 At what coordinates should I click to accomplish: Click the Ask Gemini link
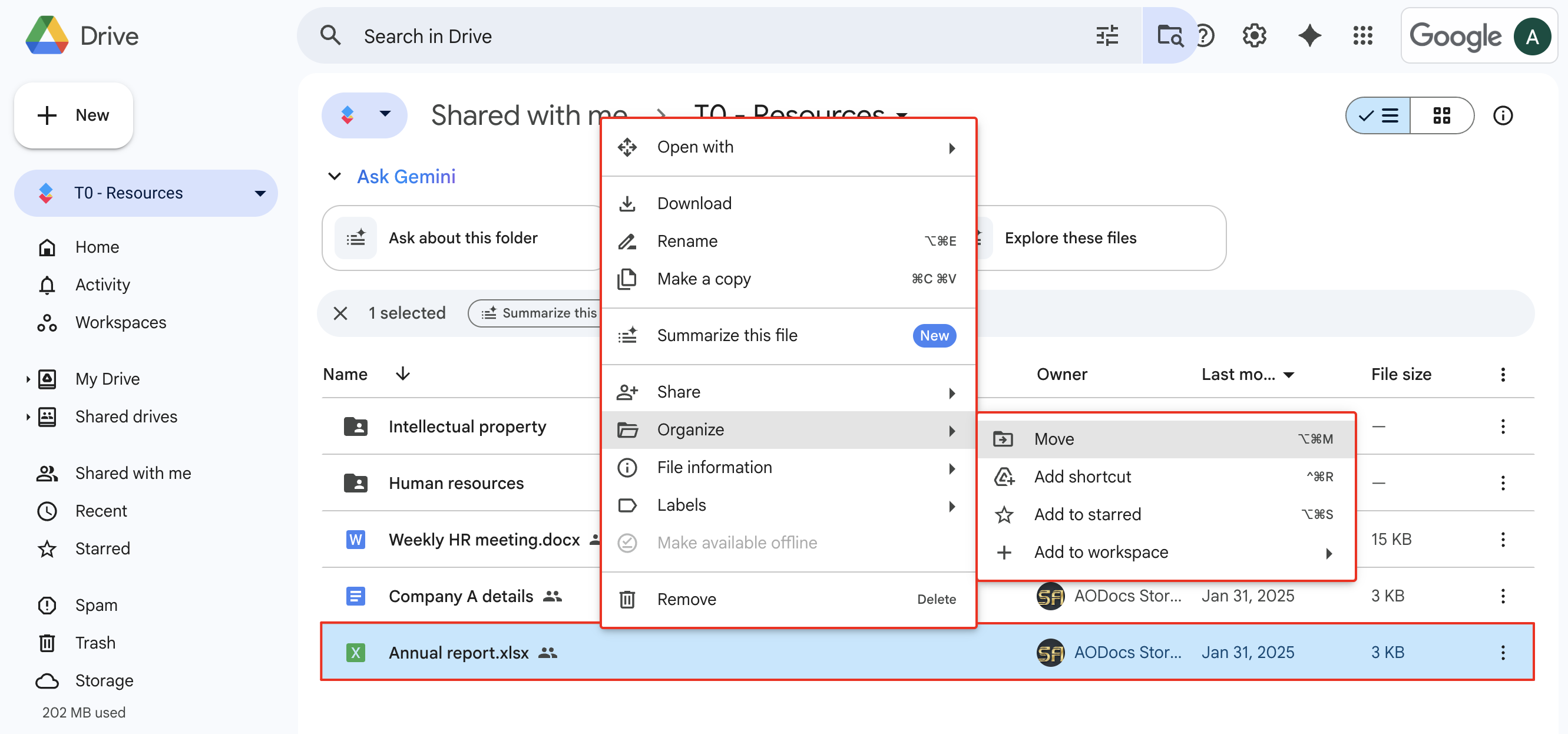click(405, 177)
